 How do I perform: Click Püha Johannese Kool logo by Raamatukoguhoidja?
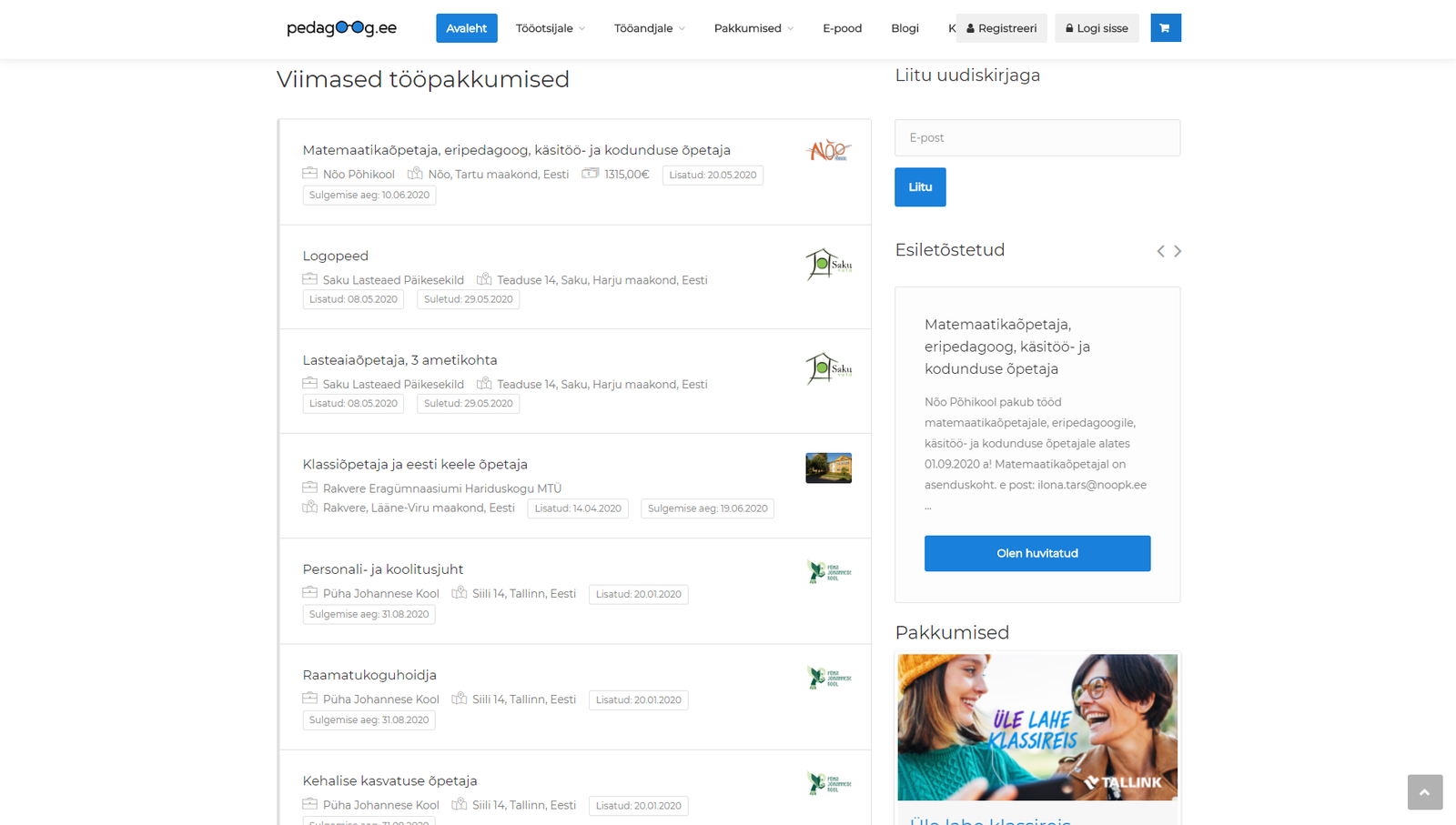[828, 678]
